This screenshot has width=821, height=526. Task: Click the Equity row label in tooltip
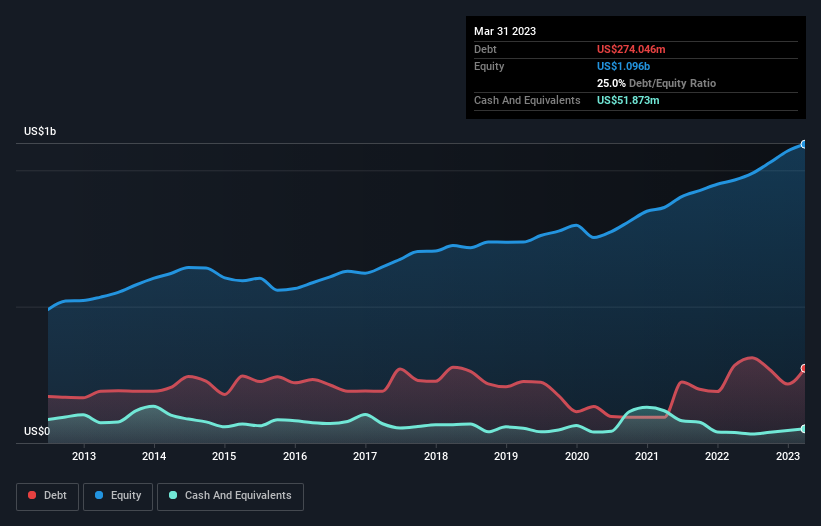click(489, 66)
